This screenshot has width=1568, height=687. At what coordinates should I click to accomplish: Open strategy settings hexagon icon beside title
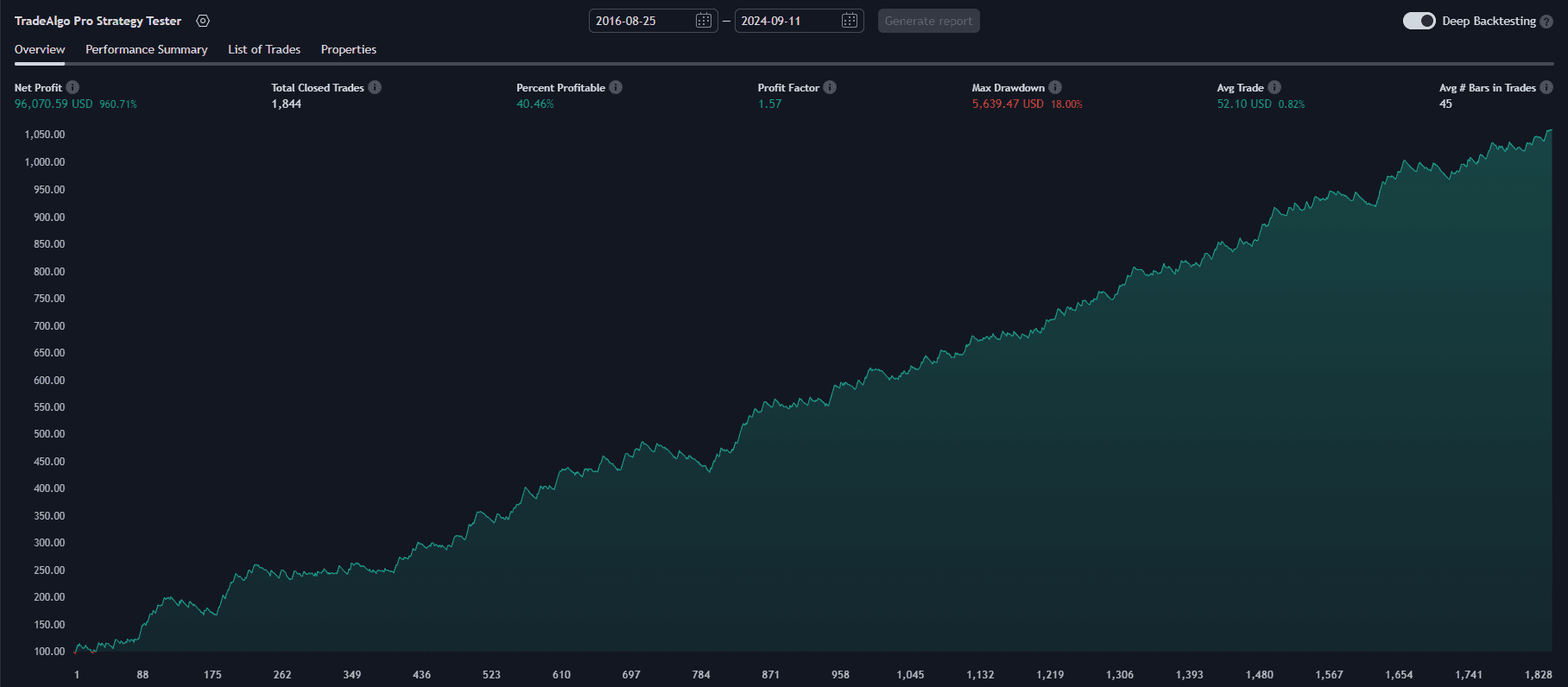tap(203, 21)
